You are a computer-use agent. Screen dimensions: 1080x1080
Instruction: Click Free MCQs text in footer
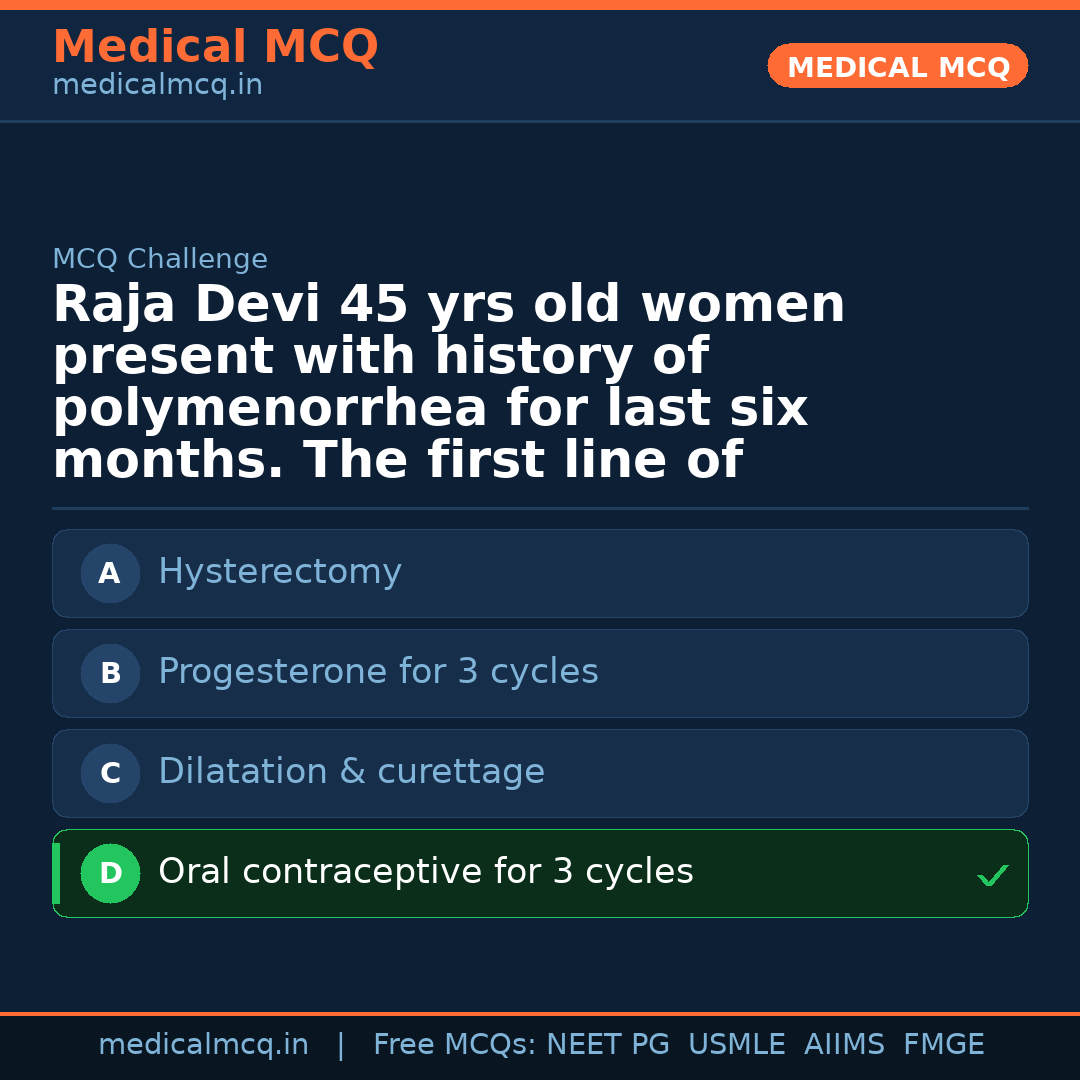pyautogui.click(x=454, y=1045)
